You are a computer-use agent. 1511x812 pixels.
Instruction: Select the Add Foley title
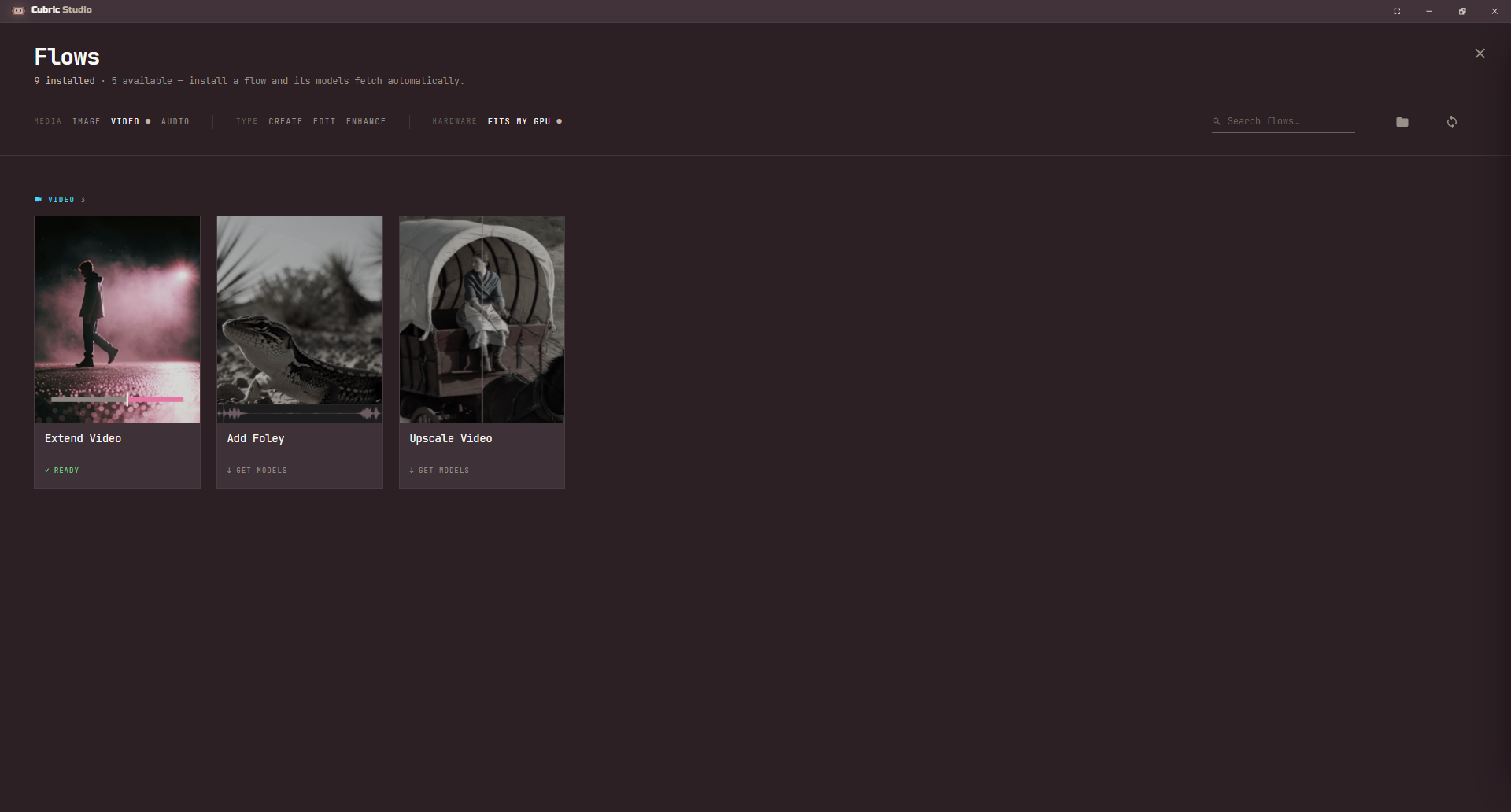256,438
